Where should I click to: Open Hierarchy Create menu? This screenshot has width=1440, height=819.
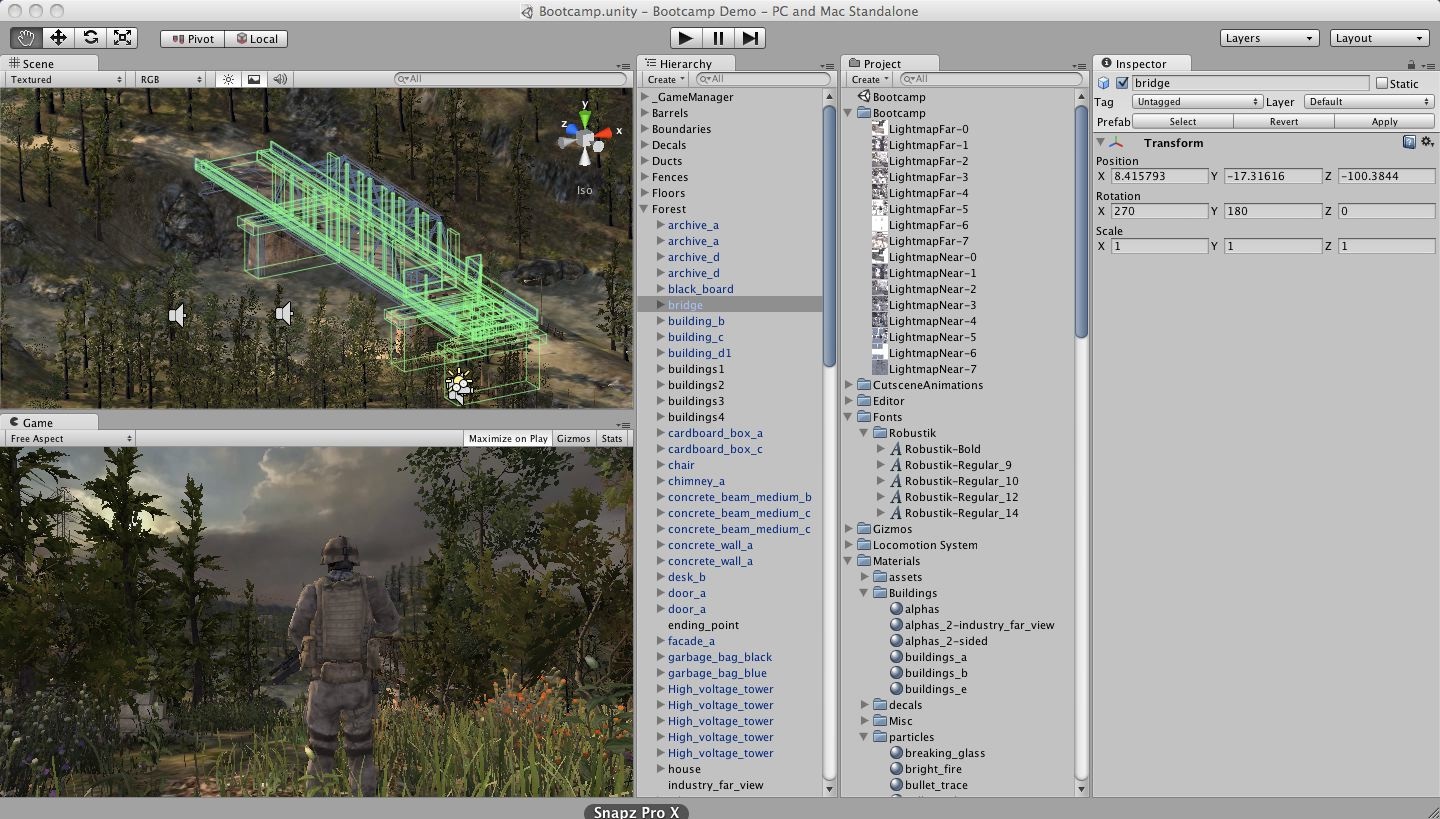coord(665,79)
